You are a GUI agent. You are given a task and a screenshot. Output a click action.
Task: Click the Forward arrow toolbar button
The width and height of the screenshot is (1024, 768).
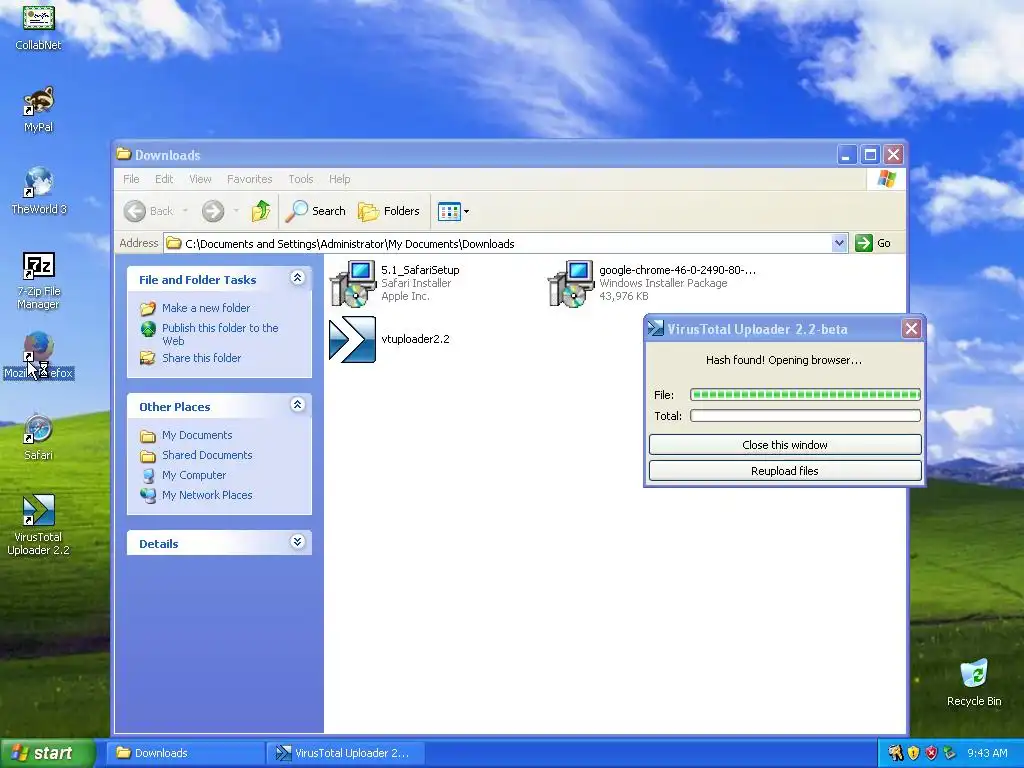(213, 211)
